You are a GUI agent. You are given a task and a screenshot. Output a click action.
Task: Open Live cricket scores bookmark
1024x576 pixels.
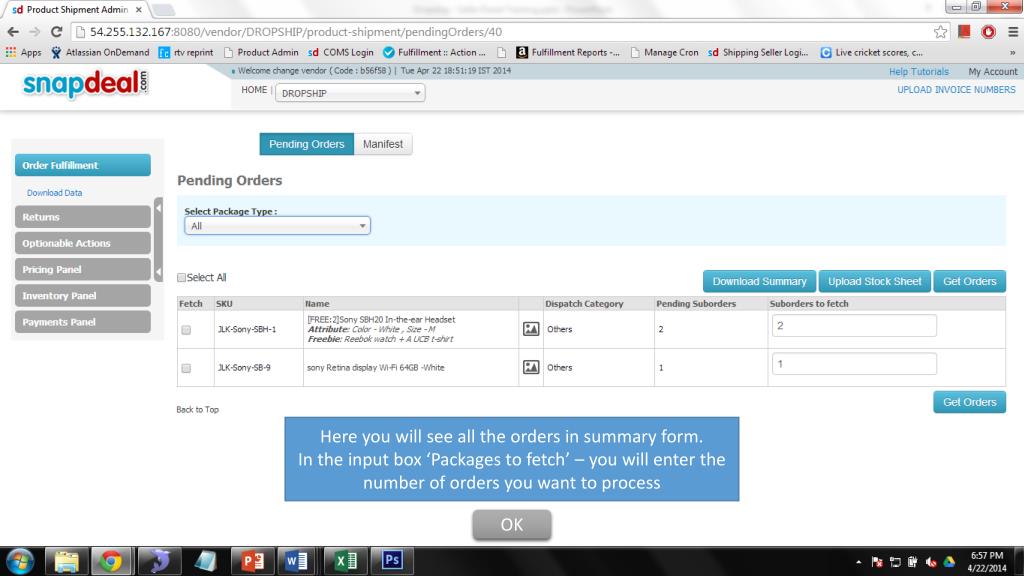pyautogui.click(x=872, y=52)
